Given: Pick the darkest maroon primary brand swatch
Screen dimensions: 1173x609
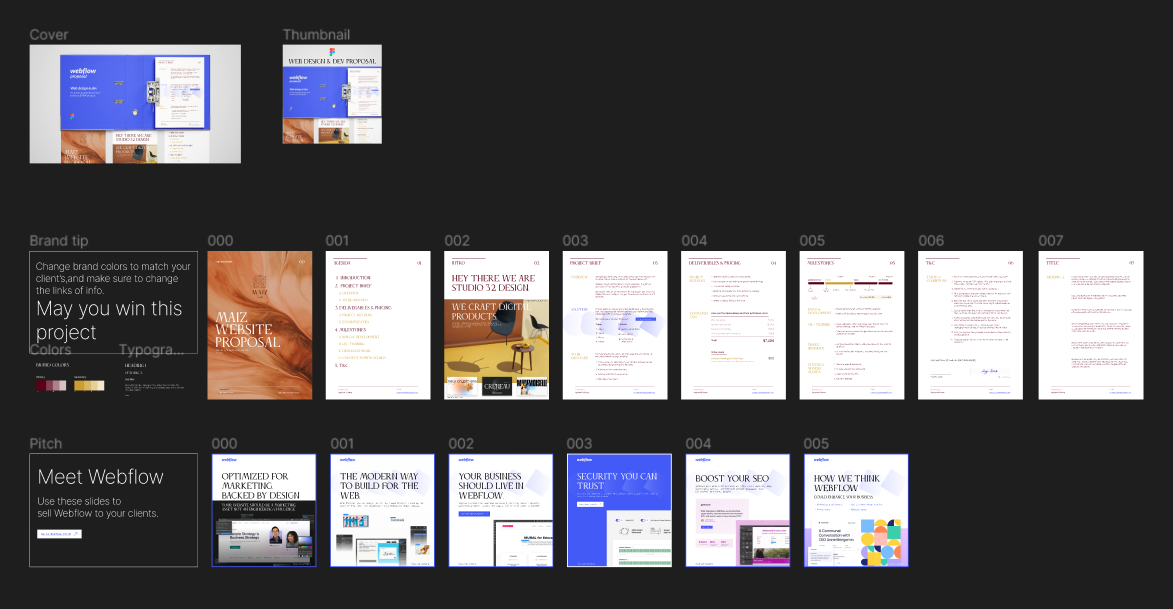Looking at the screenshot, I should click(x=40, y=385).
